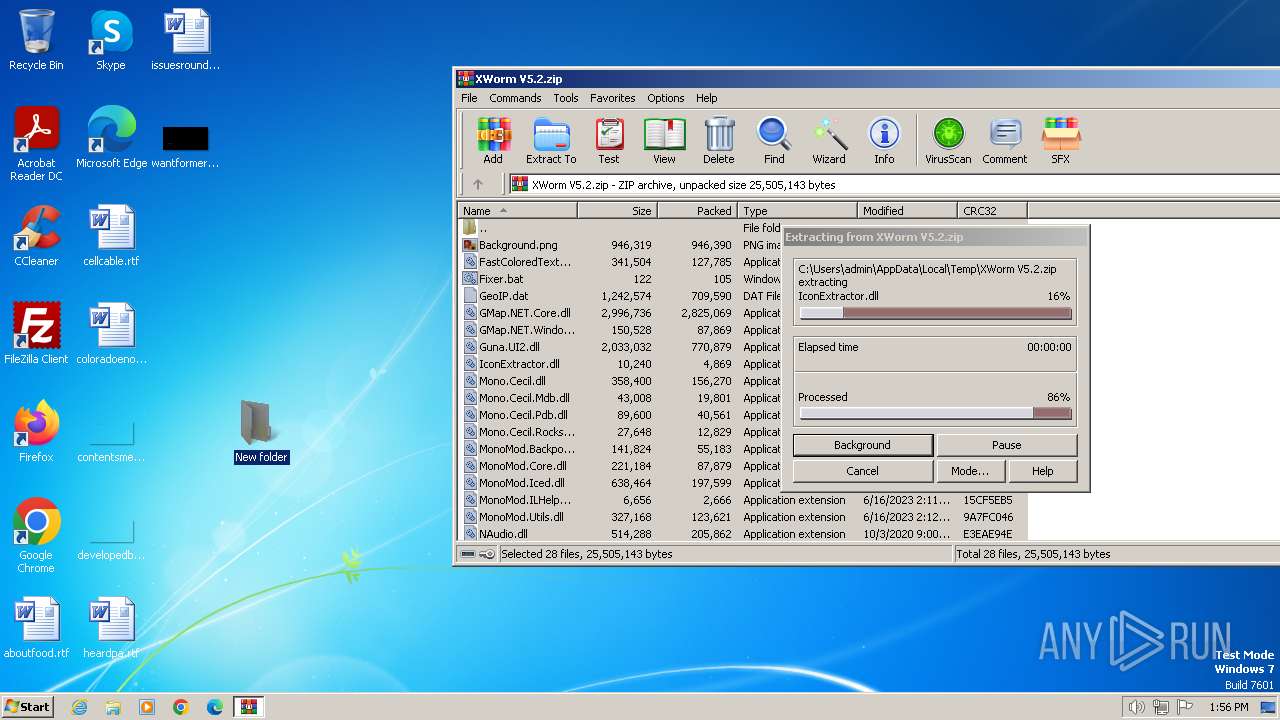Open the Options menu
1280x720 pixels.
click(x=665, y=98)
